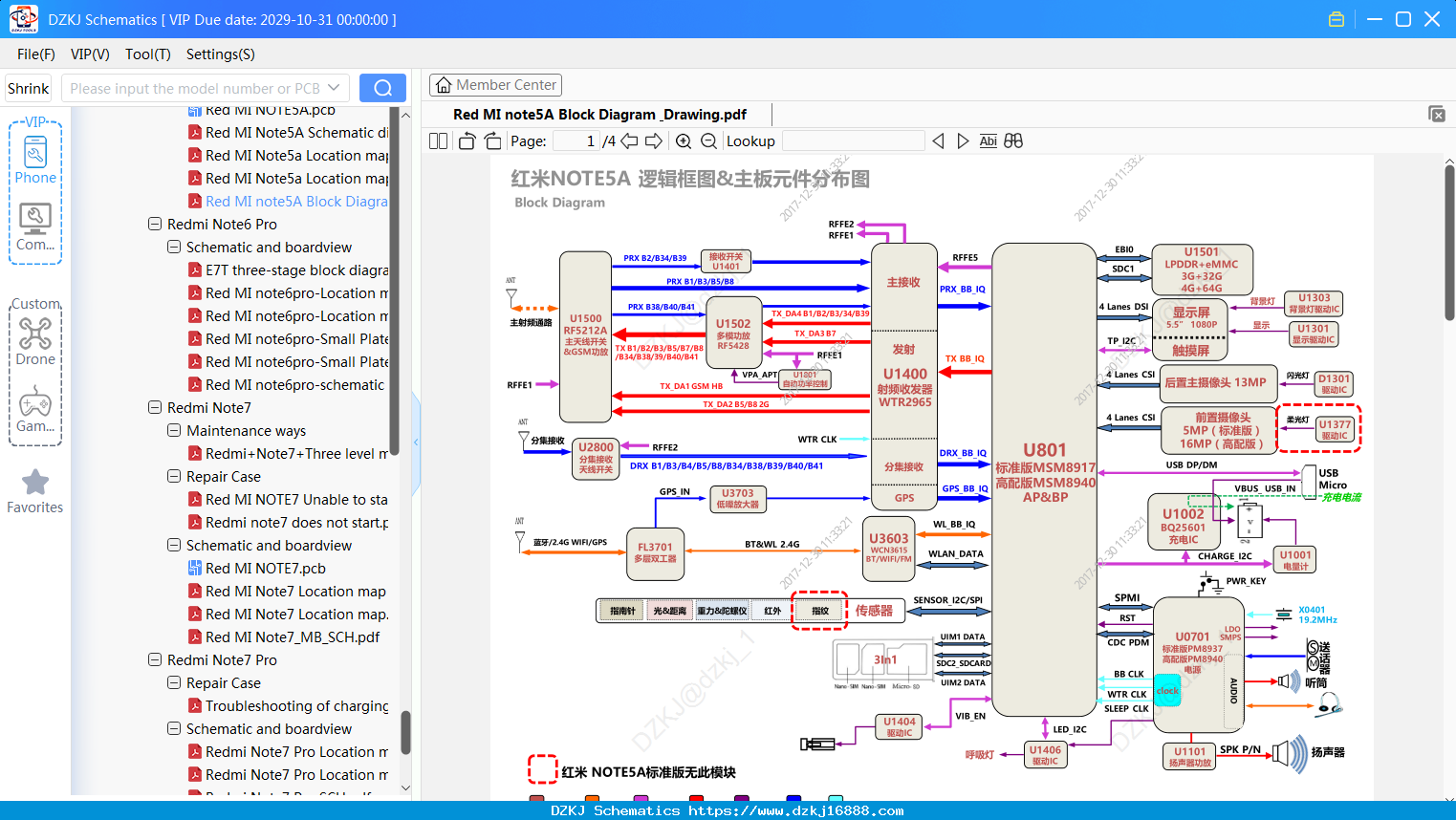
Task: Collapse the Redmi Note7 node
Action: (x=155, y=408)
